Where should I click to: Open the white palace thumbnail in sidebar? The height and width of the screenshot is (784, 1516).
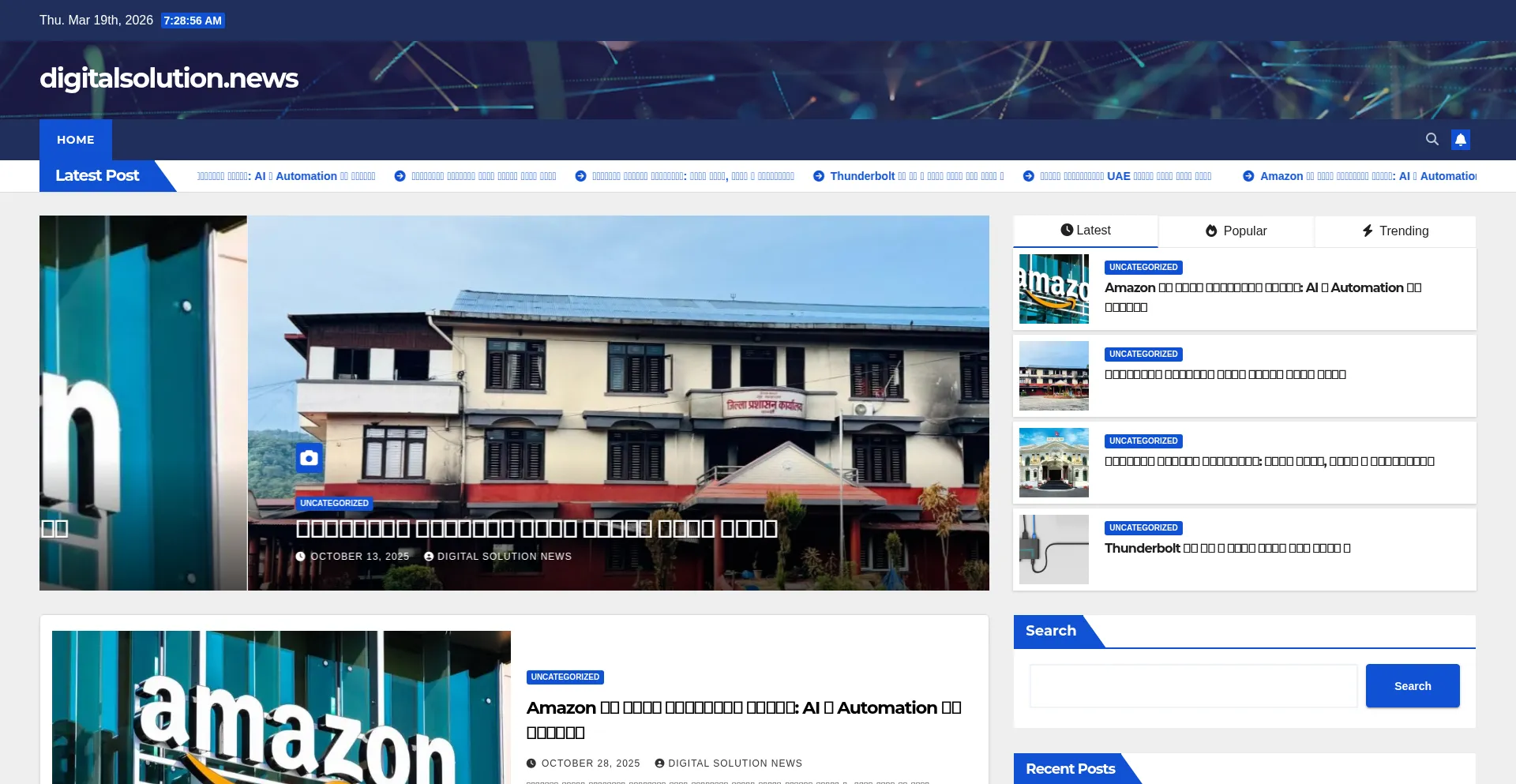(1054, 463)
